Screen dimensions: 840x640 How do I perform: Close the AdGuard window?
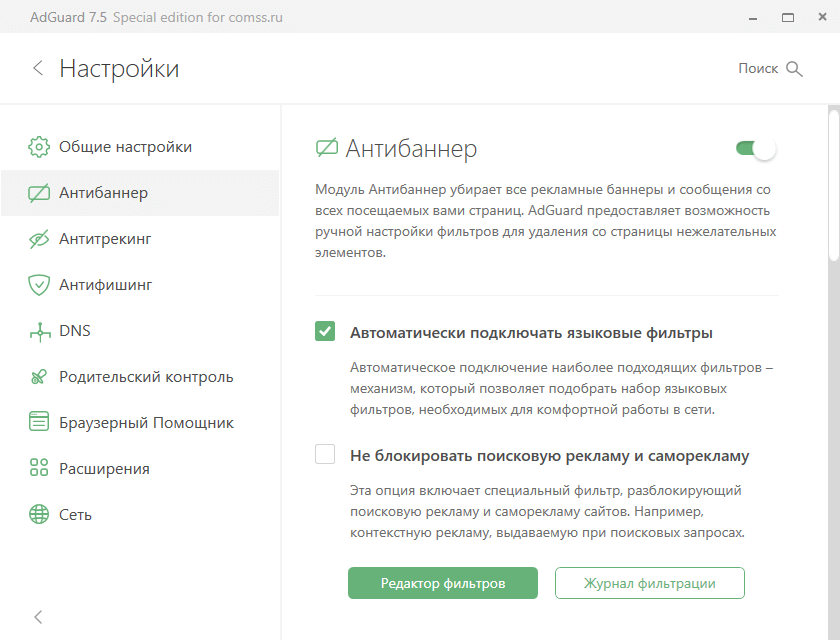pyautogui.click(x=822, y=17)
